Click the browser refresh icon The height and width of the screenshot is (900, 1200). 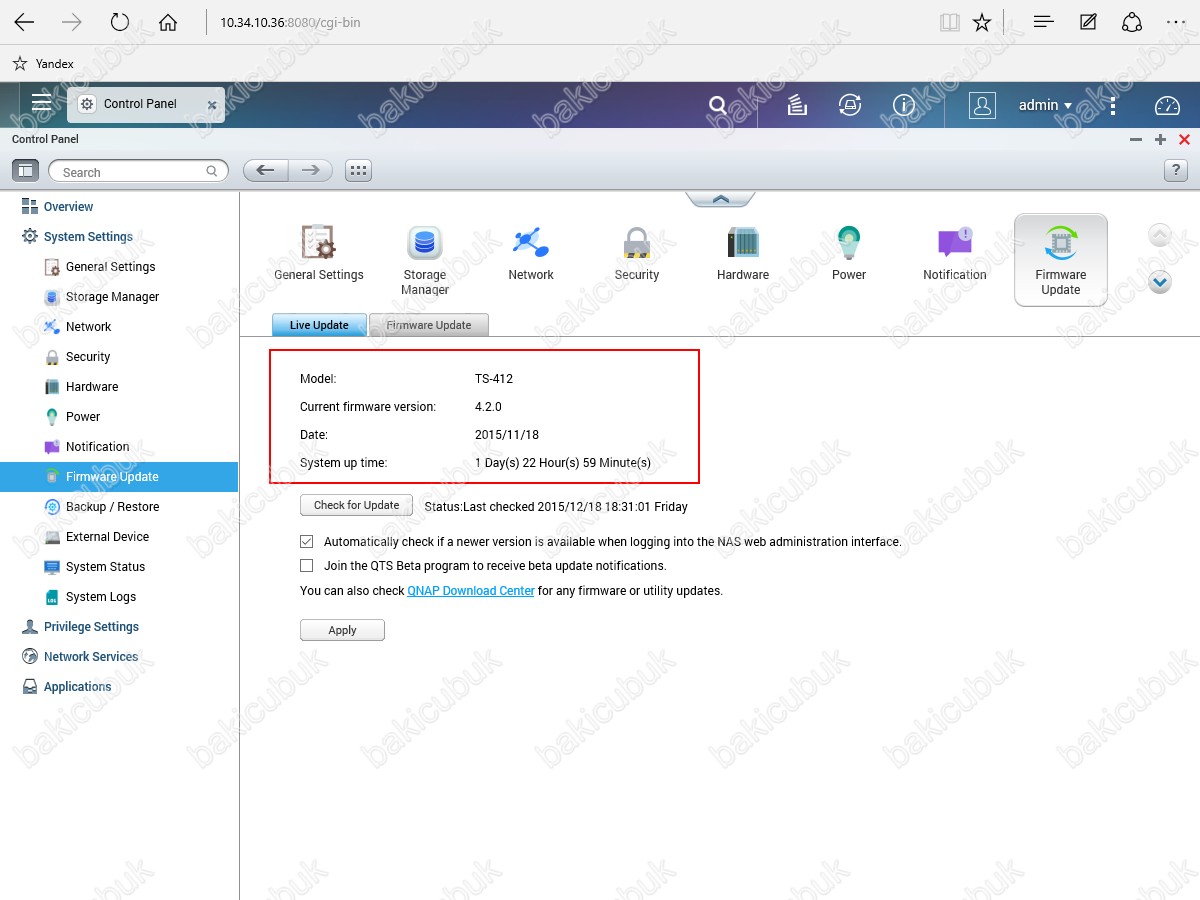120,22
